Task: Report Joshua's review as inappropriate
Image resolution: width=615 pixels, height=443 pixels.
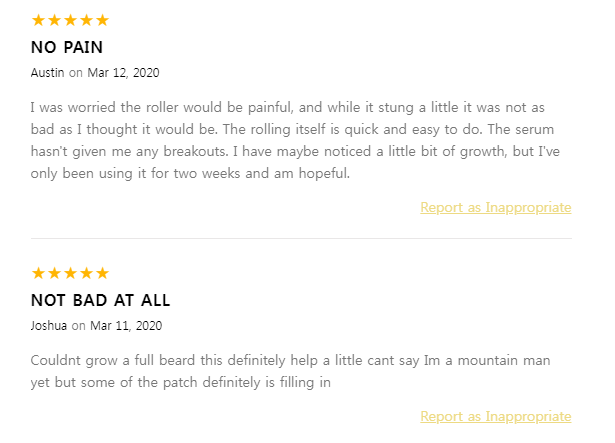Action: point(495,416)
